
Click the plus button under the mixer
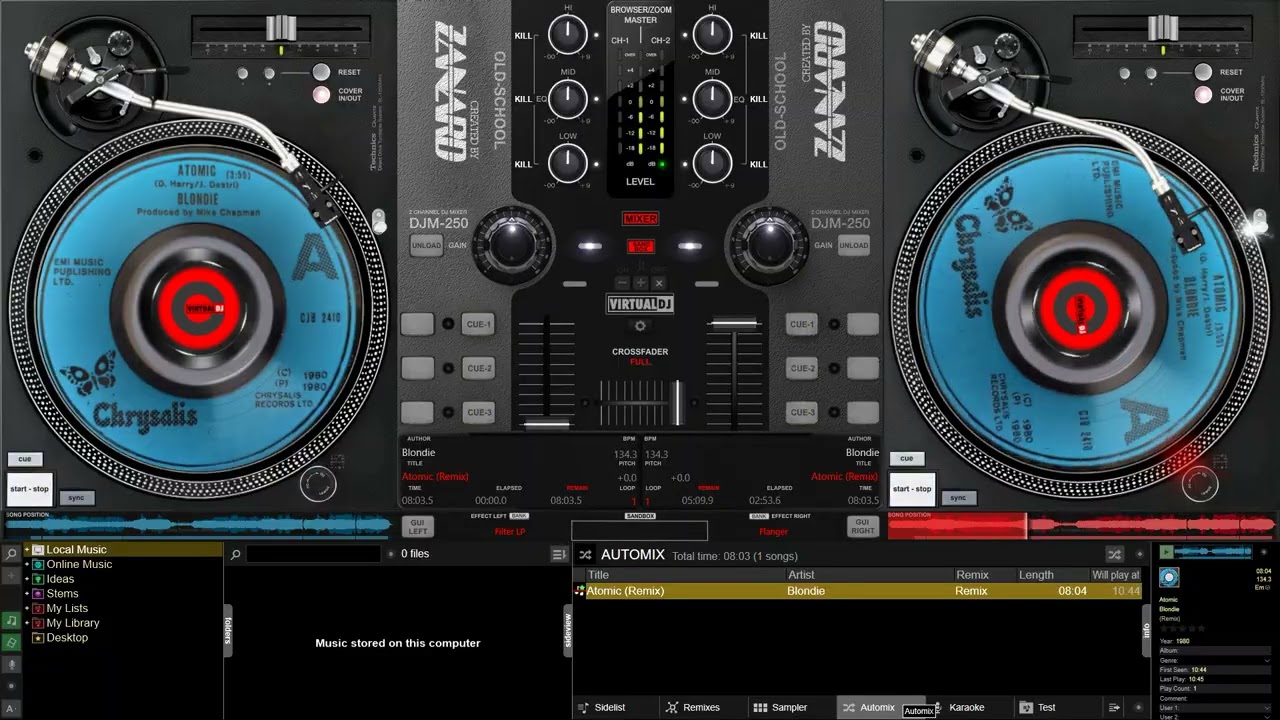pyautogui.click(x=641, y=283)
